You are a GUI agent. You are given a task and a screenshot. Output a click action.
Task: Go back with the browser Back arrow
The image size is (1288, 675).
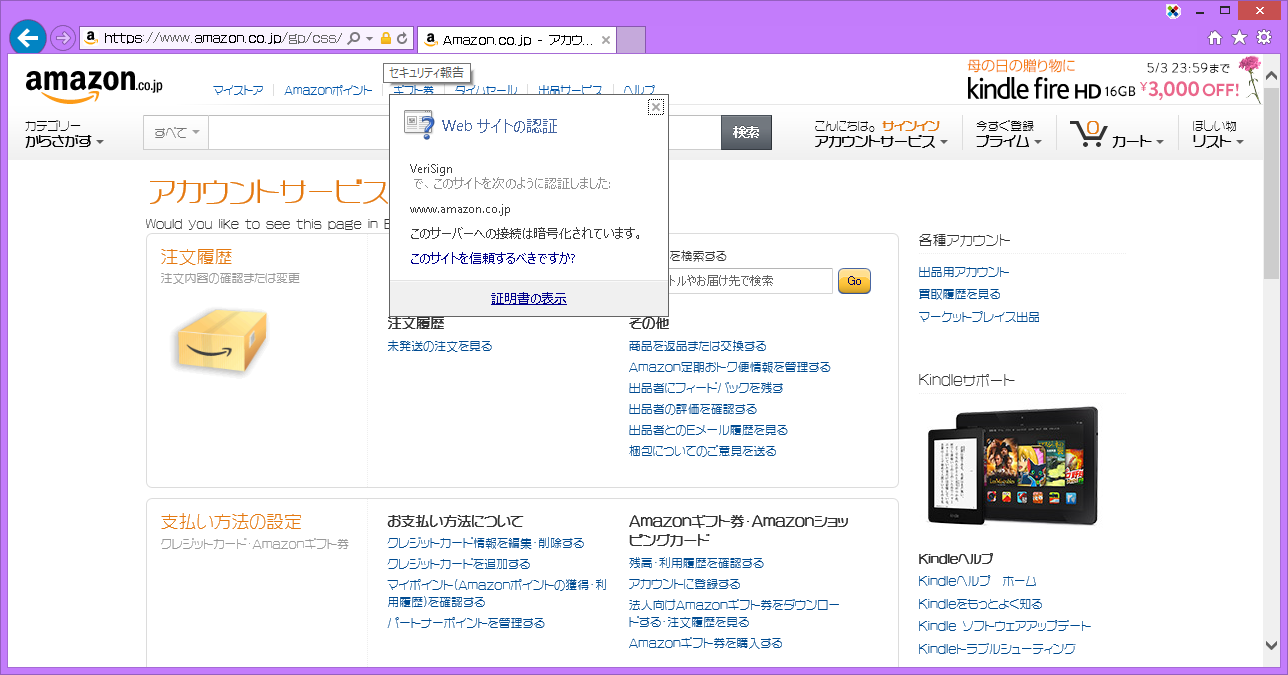click(x=27, y=38)
